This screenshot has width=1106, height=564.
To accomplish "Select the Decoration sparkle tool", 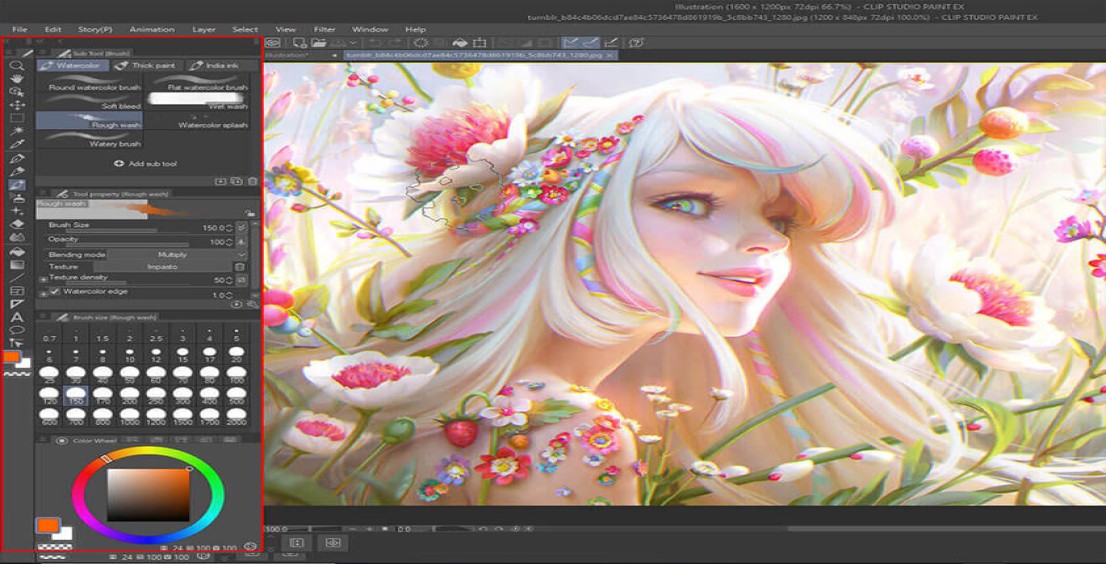I will (17, 211).
